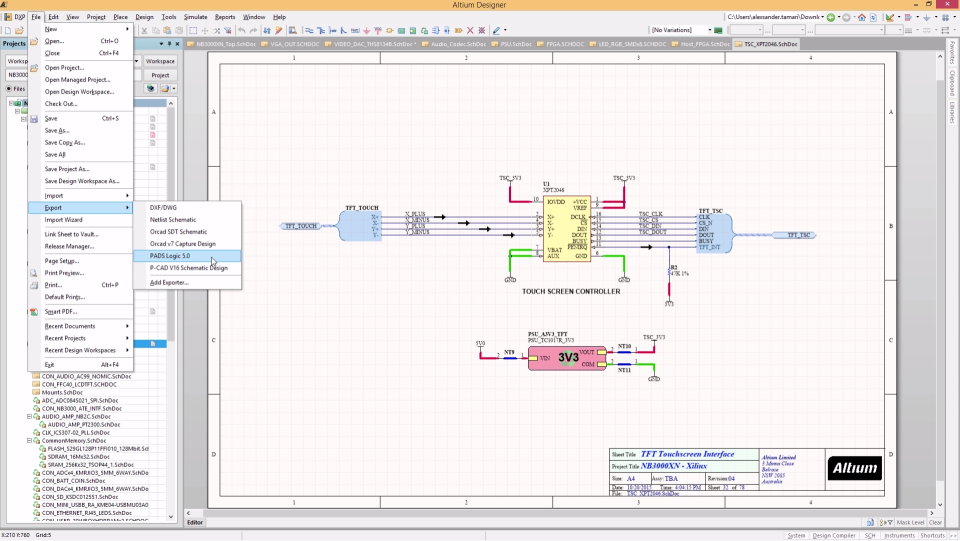Click the Clear Filter funnel icon
The width and height of the screenshot is (960, 541).
pos(228,30)
